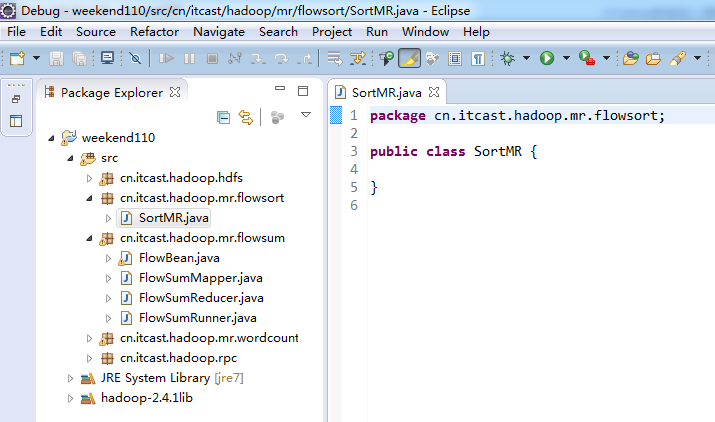Click the Run External Tools icon
Image resolution: width=715 pixels, height=422 pixels.
587,58
